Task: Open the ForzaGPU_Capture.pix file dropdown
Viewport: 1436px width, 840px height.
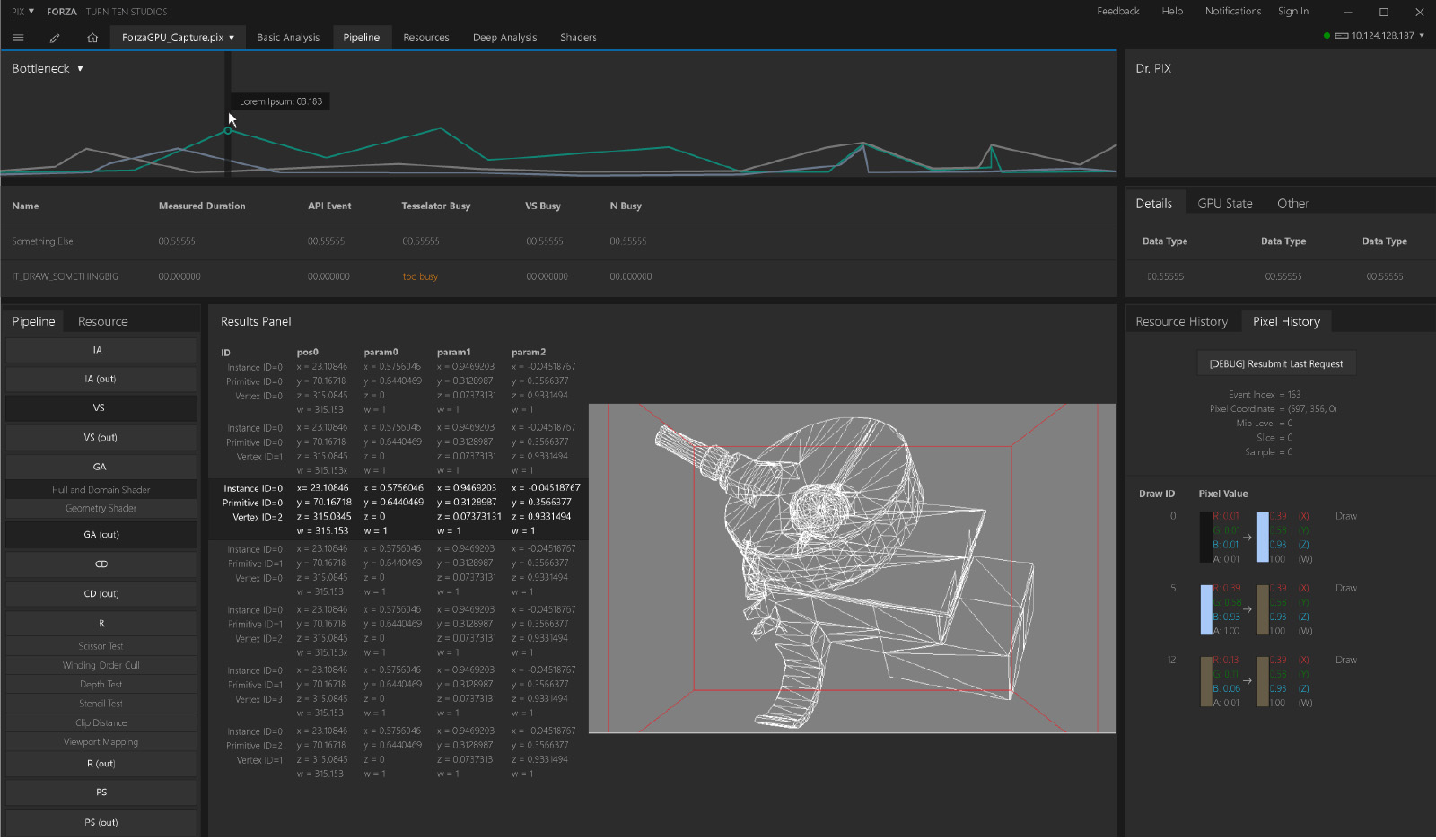Action: coord(176,37)
